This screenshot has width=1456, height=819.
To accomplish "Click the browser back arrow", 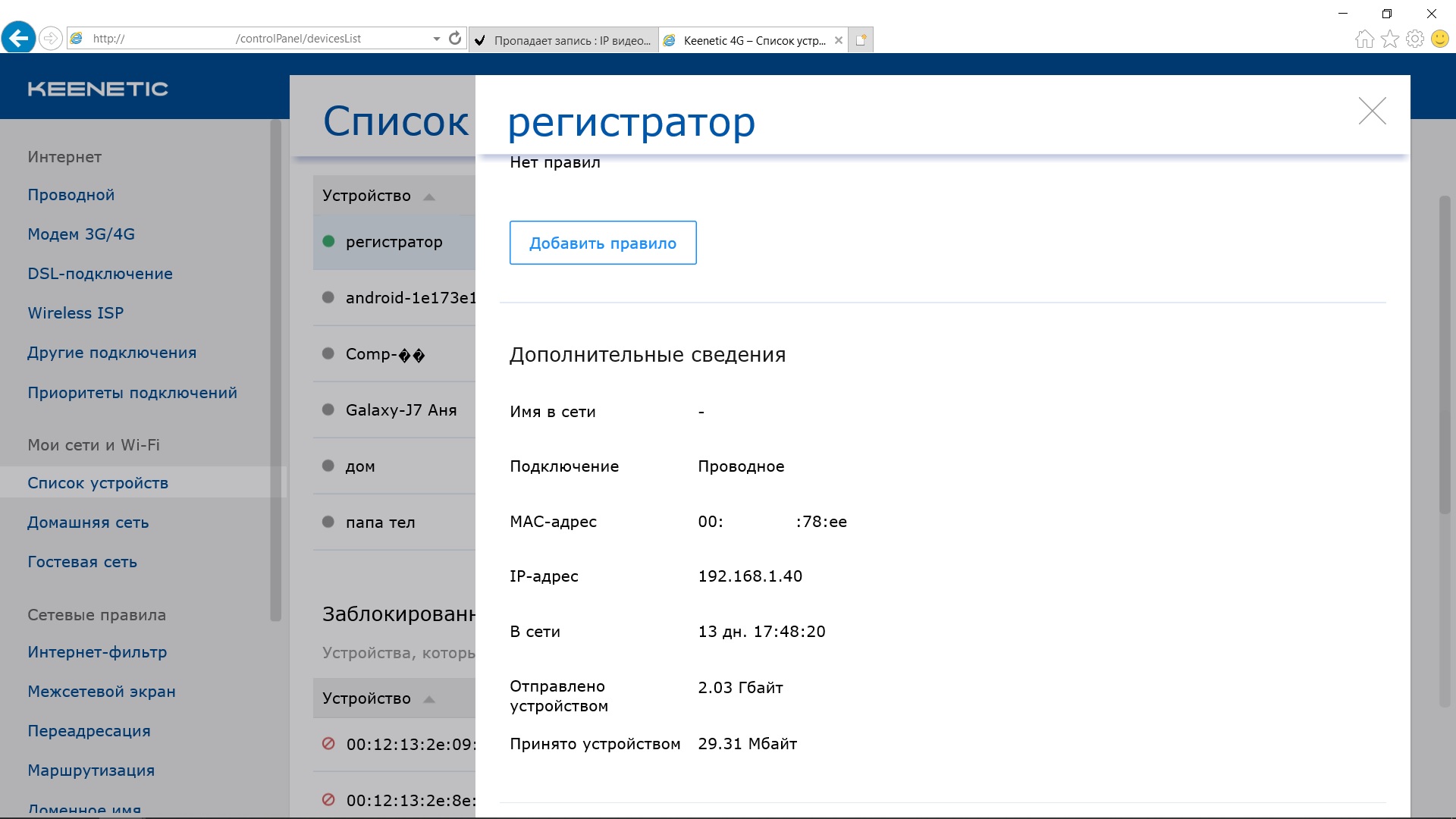I will click(x=19, y=38).
